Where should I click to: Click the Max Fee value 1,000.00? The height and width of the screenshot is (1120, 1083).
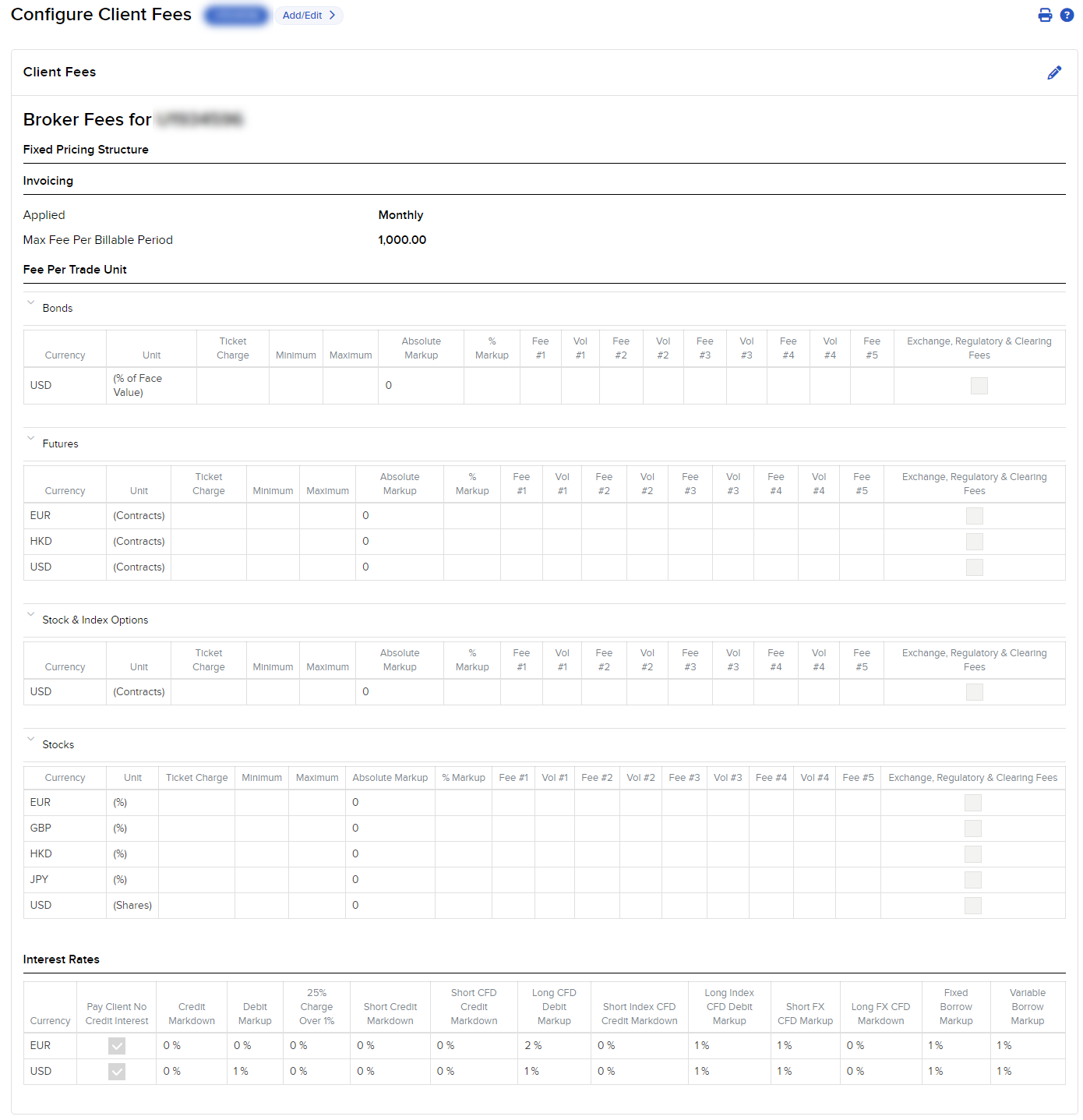[x=402, y=240]
